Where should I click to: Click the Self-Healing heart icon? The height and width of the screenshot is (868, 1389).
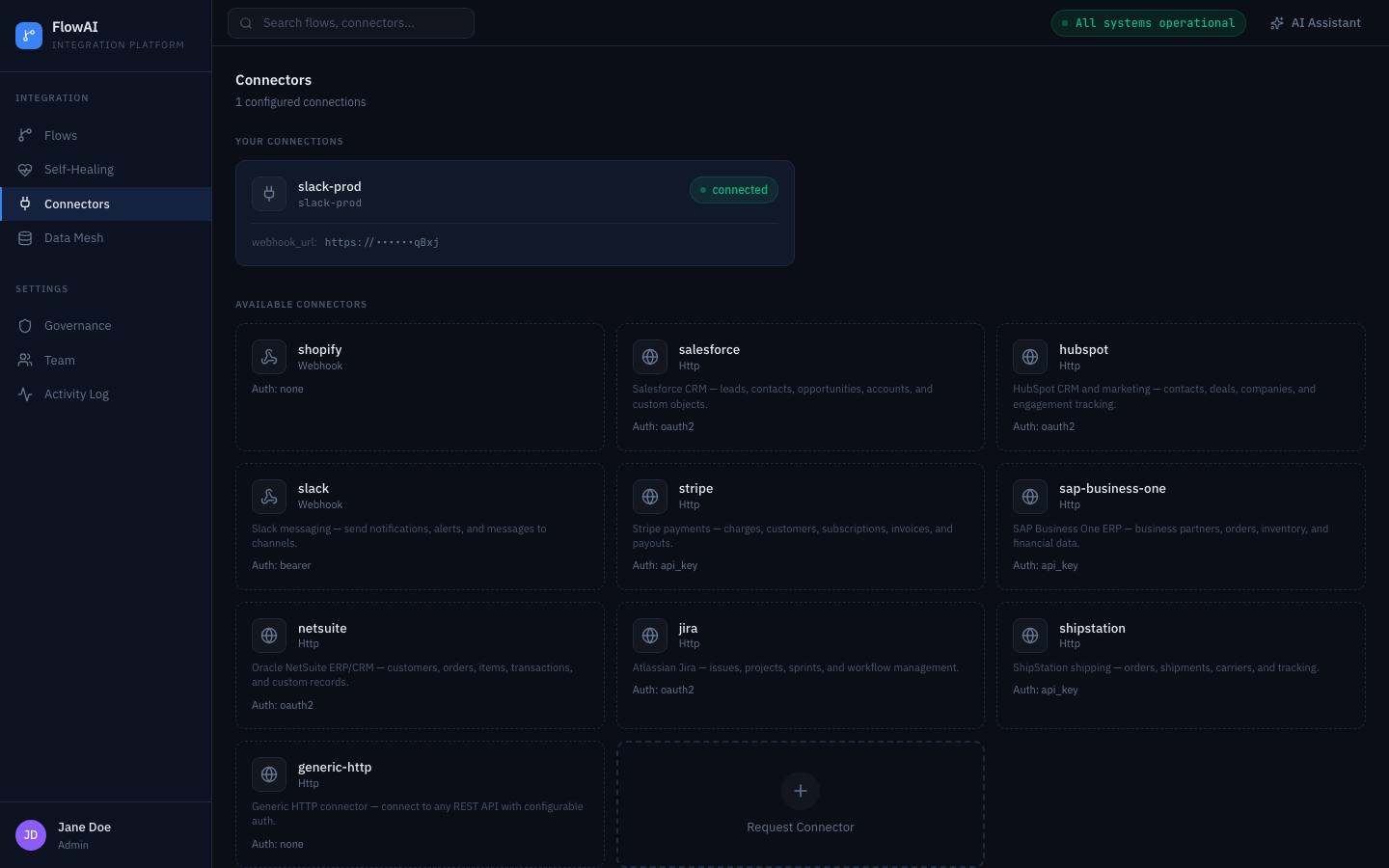click(x=25, y=169)
